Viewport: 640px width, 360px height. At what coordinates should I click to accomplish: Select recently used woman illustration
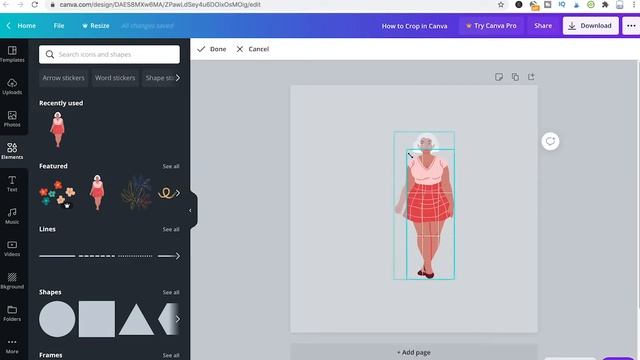[x=58, y=129]
